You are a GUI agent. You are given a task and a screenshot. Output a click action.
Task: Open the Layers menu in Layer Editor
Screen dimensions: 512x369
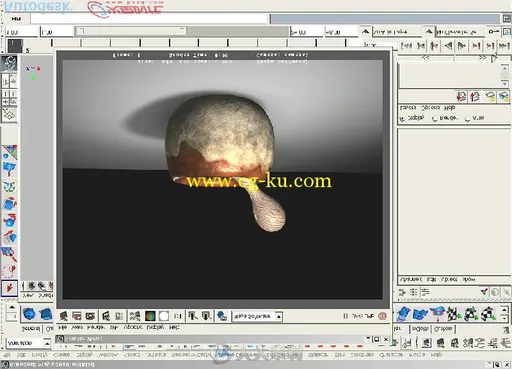click(x=408, y=108)
